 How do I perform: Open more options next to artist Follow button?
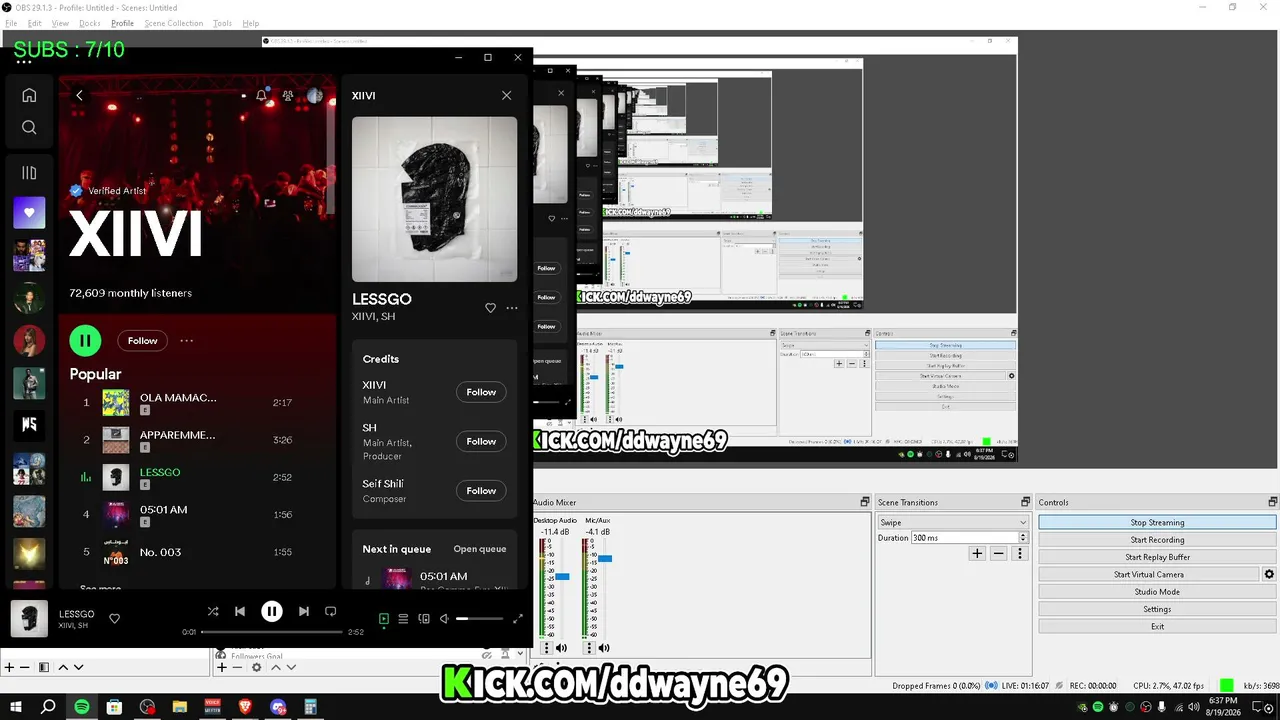(x=186, y=341)
